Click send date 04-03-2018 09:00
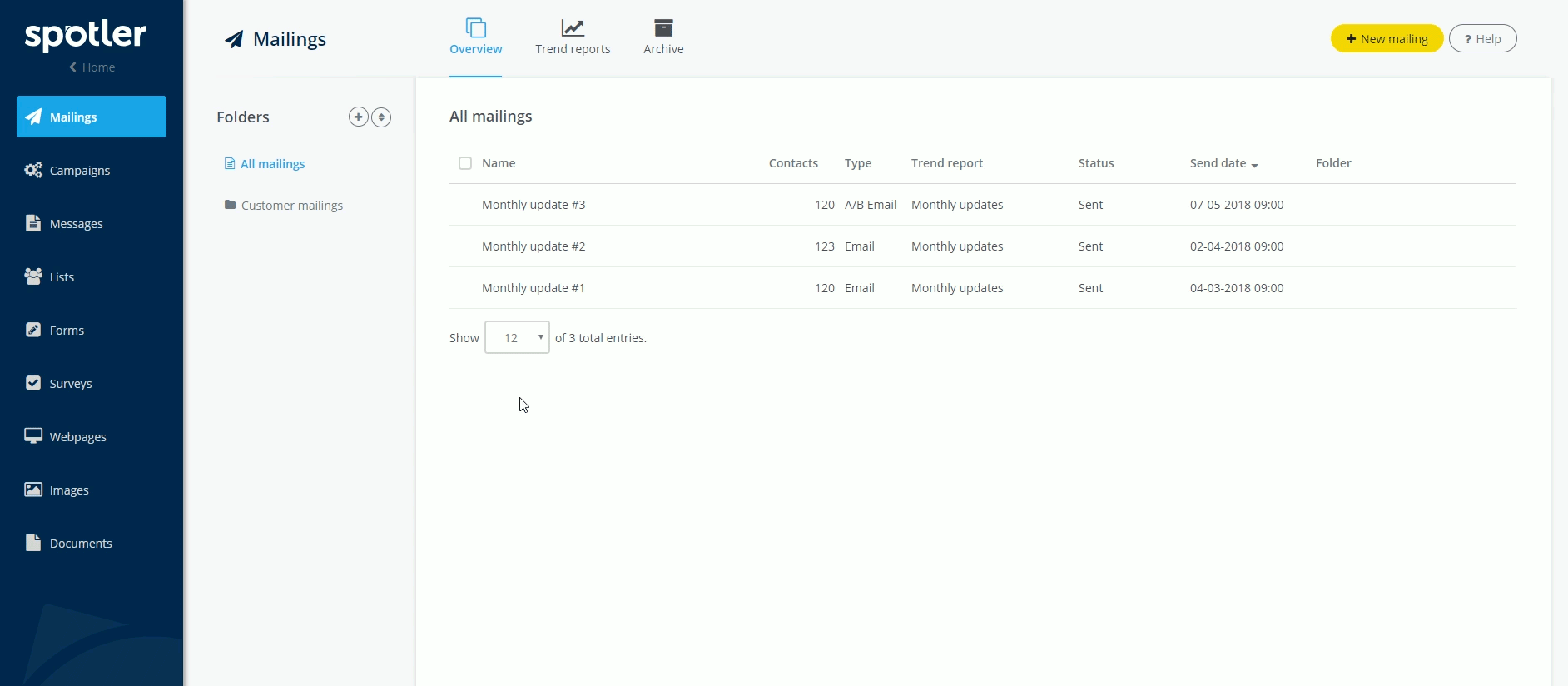Screen dimensions: 1568x686 point(1237,288)
